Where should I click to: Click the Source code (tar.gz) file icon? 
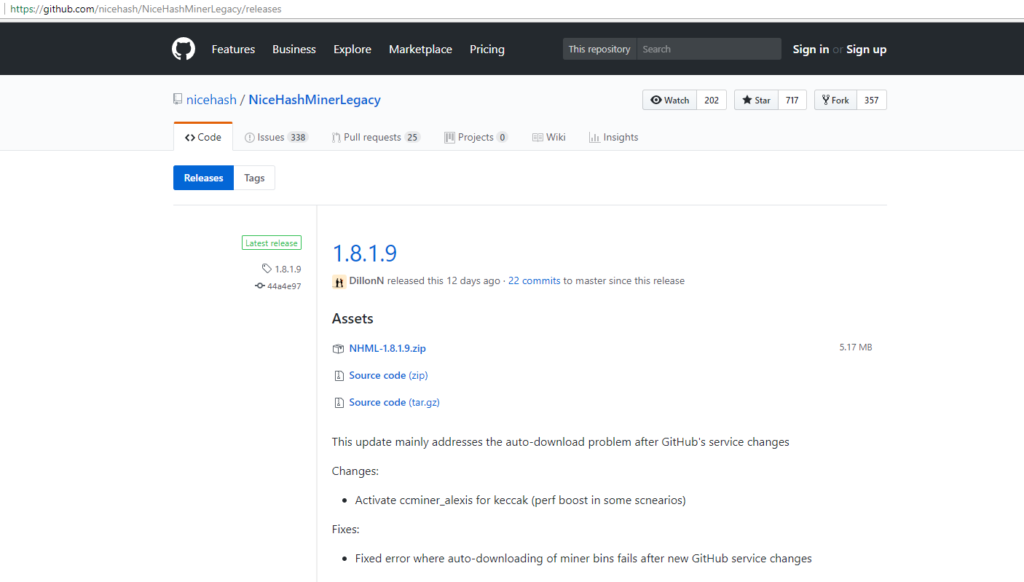(338, 402)
